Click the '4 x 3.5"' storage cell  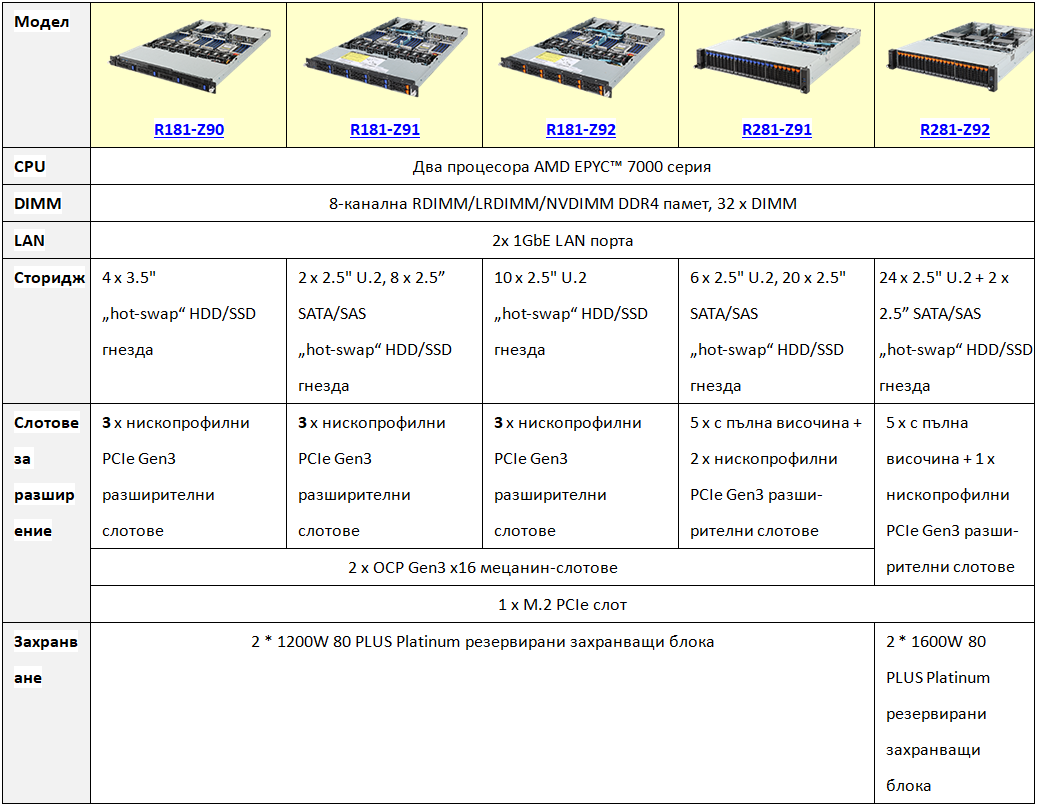pos(188,331)
